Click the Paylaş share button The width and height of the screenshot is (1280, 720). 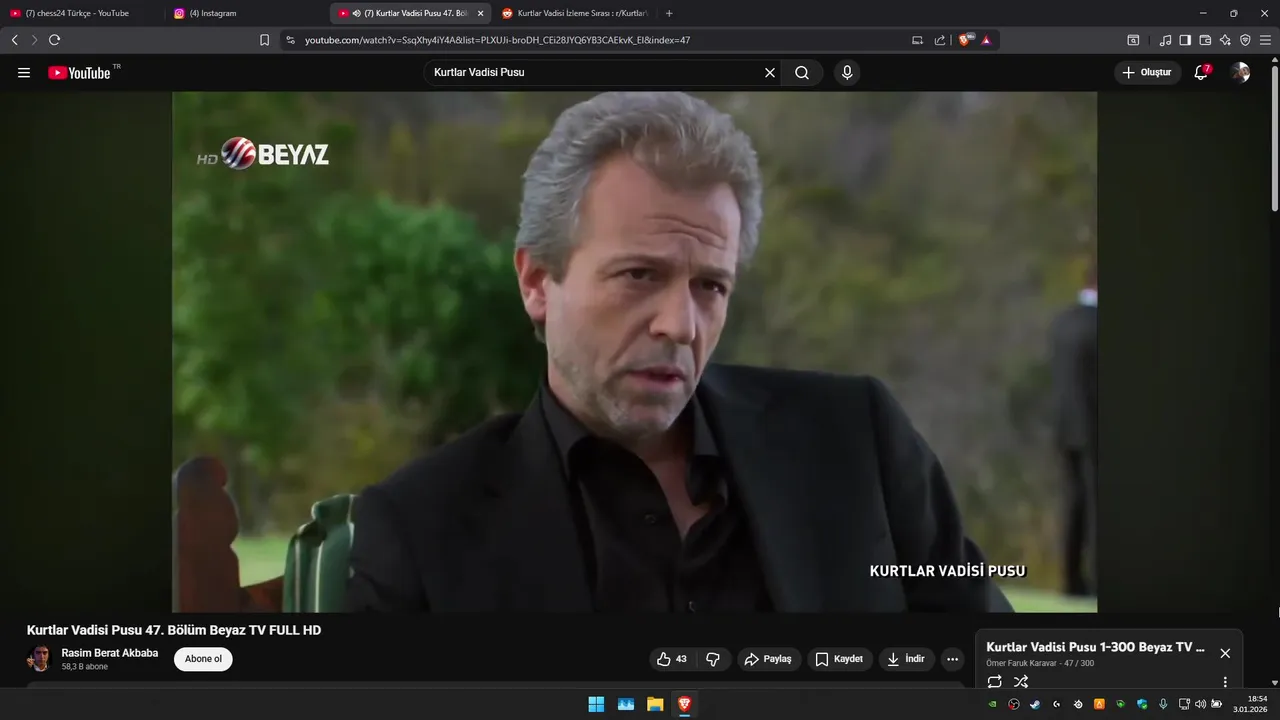pyautogui.click(x=769, y=659)
